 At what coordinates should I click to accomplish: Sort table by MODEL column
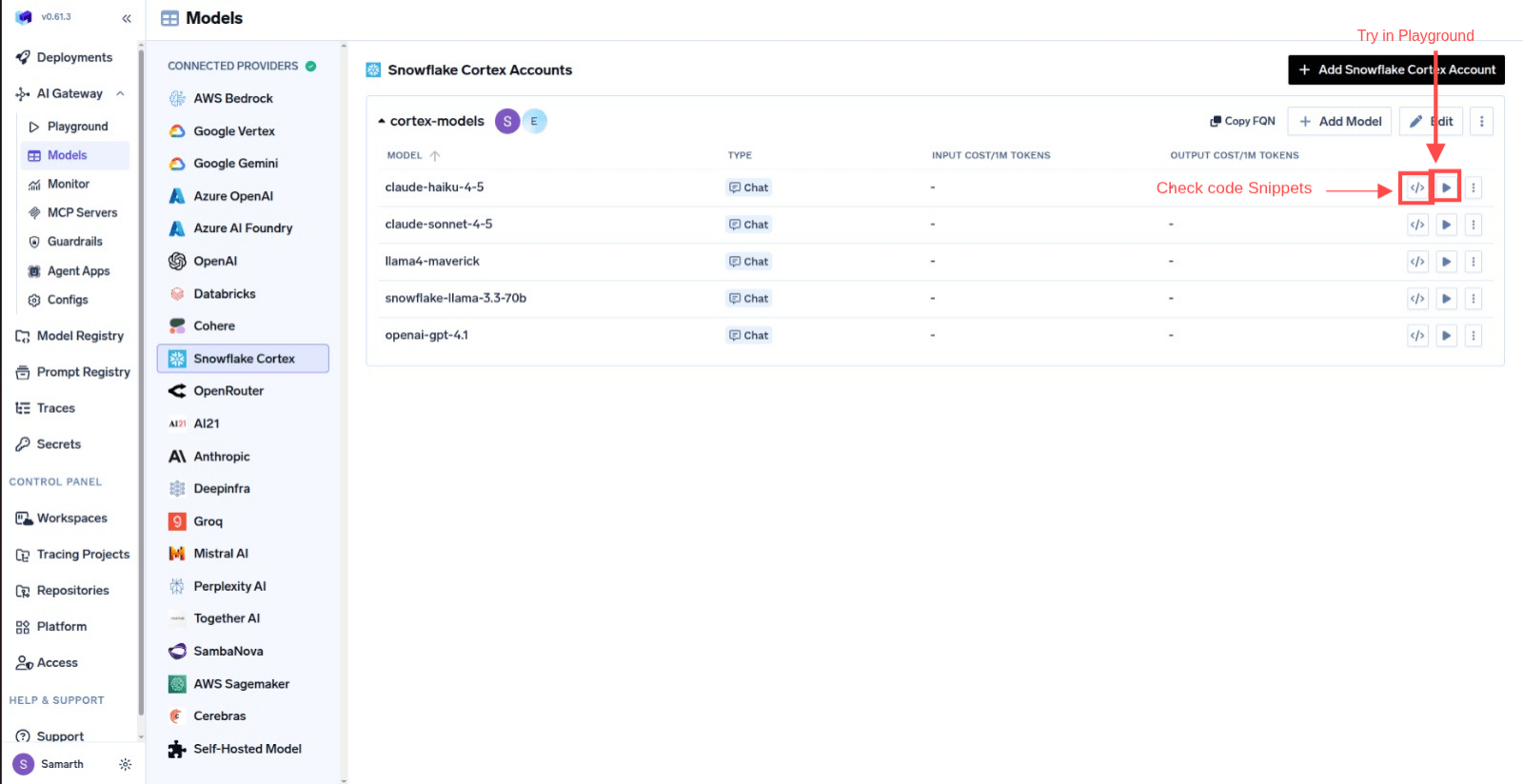413,155
